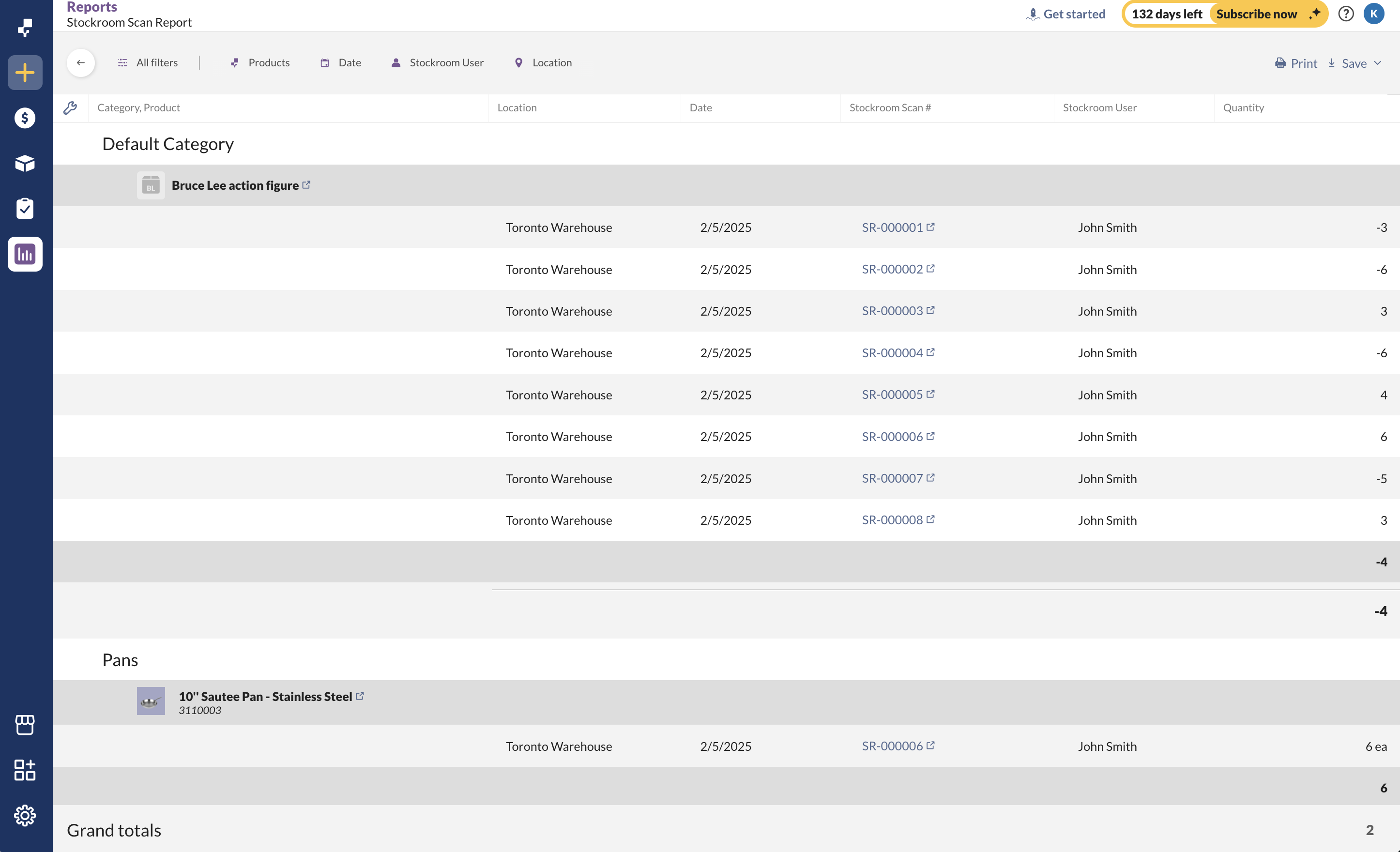Viewport: 1400px width, 852px height.
Task: Click the help question mark icon
Action: (x=1345, y=14)
